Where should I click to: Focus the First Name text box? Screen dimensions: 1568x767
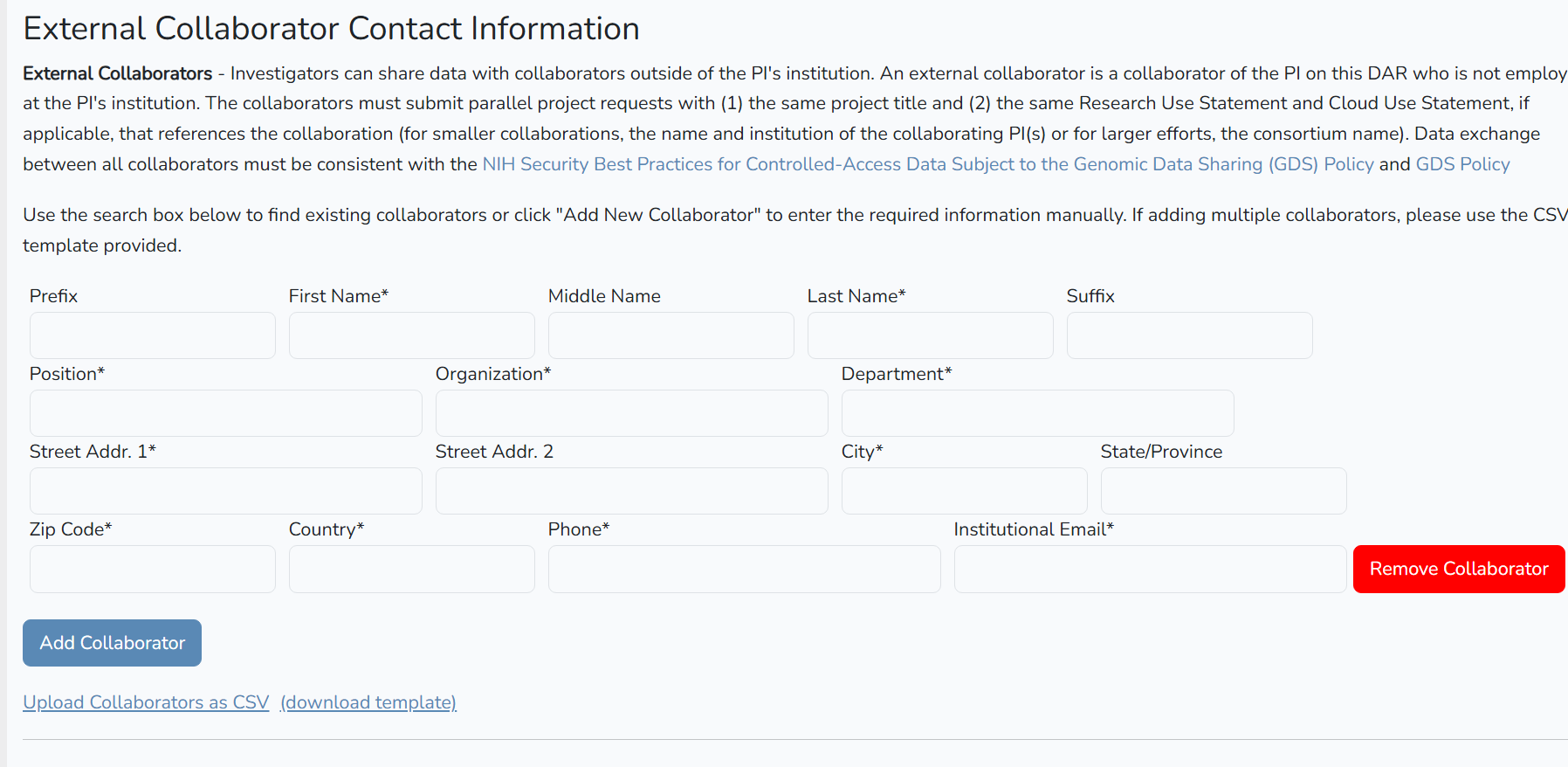tap(411, 335)
